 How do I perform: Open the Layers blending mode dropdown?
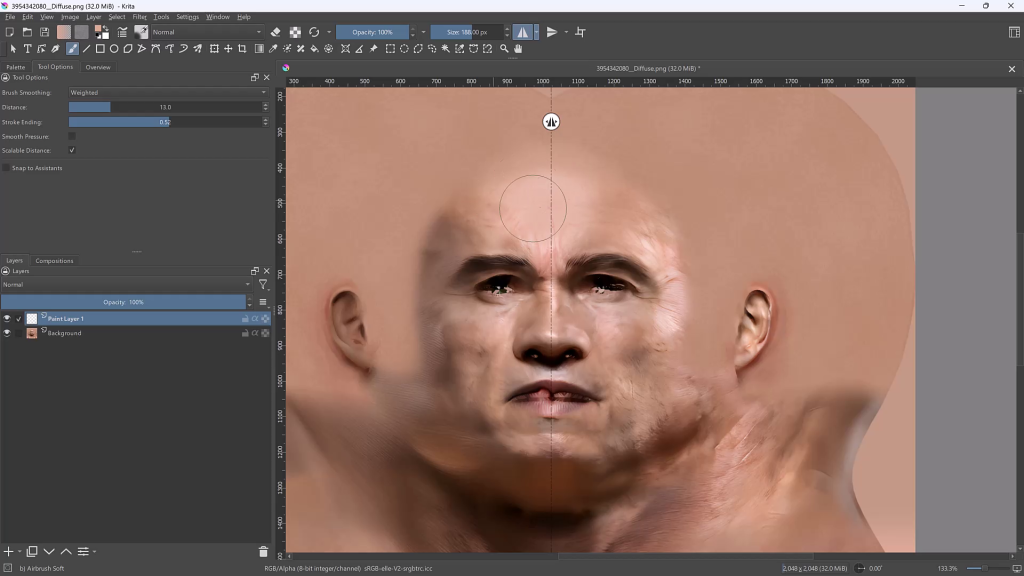(126, 285)
